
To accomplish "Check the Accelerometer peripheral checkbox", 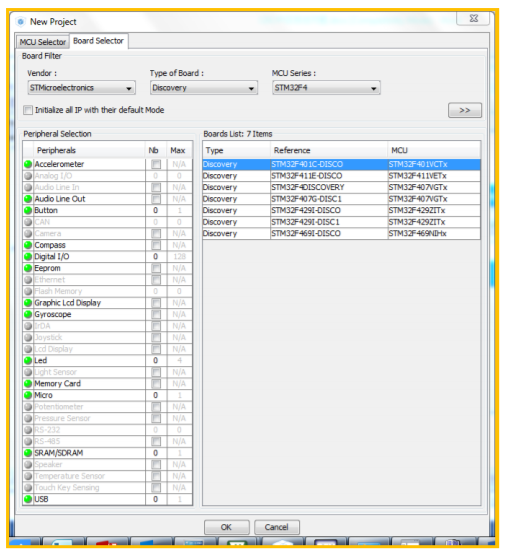I will (156, 164).
